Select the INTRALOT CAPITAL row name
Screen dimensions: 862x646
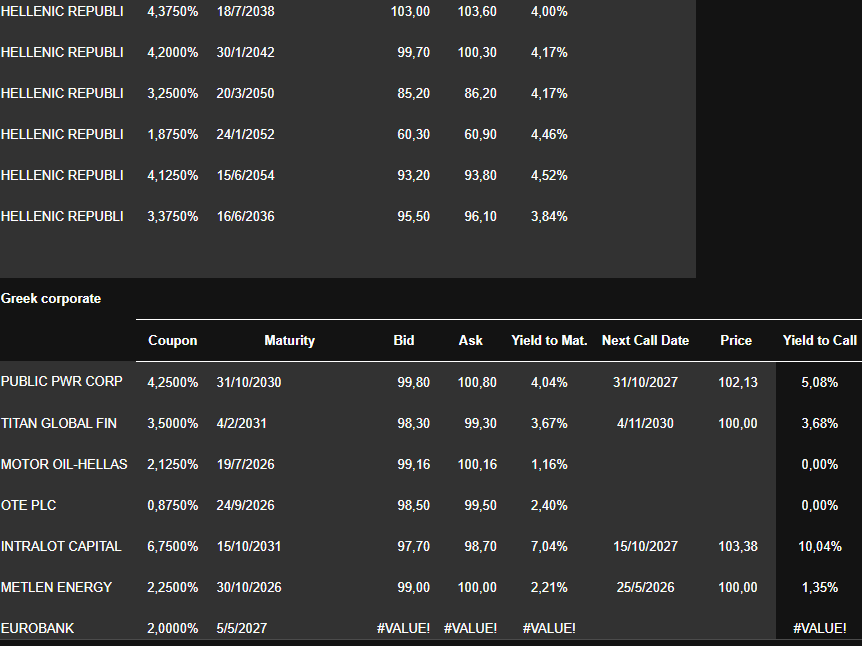pyautogui.click(x=61, y=546)
